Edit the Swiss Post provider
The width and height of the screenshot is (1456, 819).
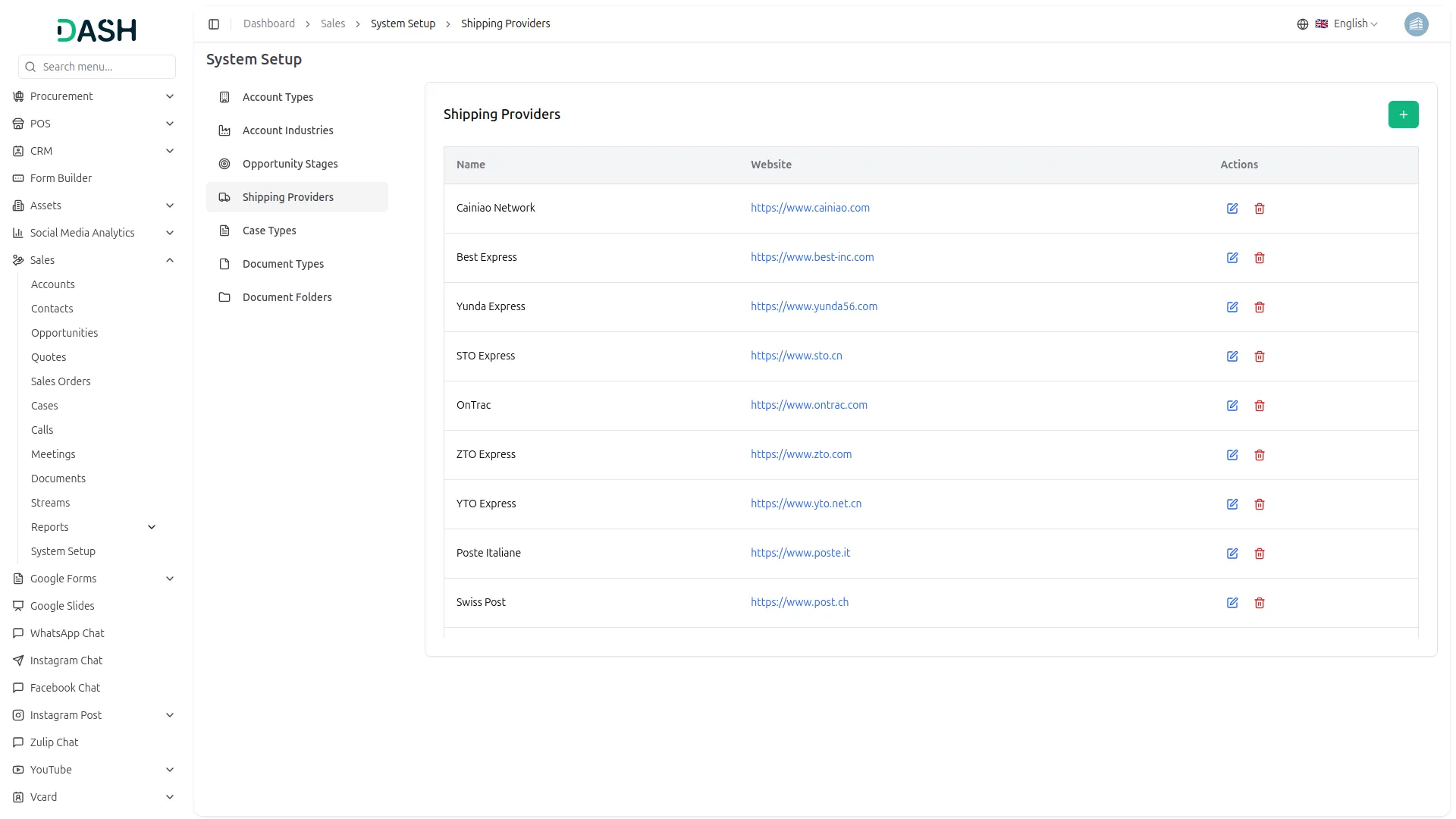[1232, 603]
